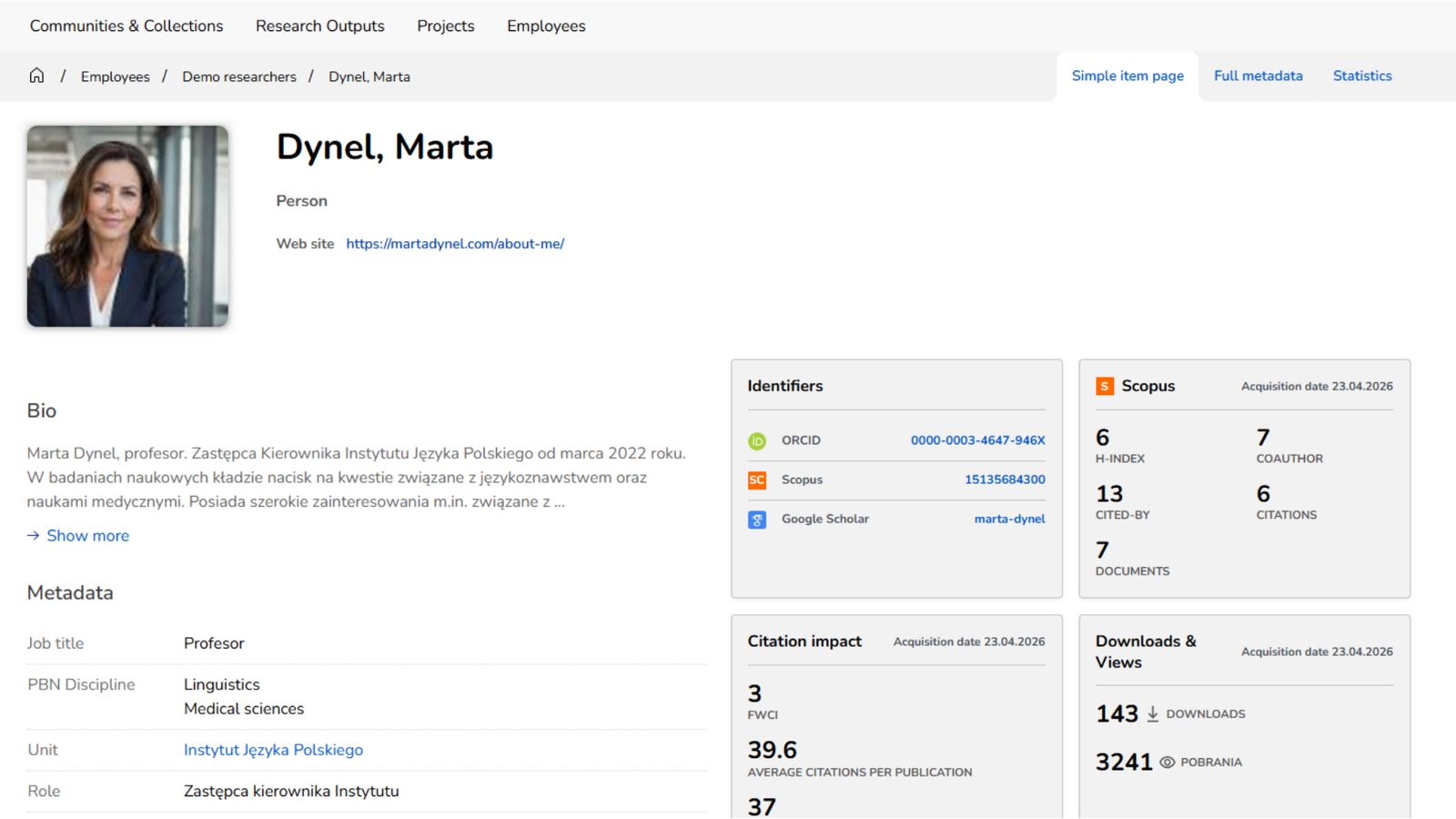Go to Employees breadcrumb link
Screen dimensions: 1456x819
(x=116, y=76)
